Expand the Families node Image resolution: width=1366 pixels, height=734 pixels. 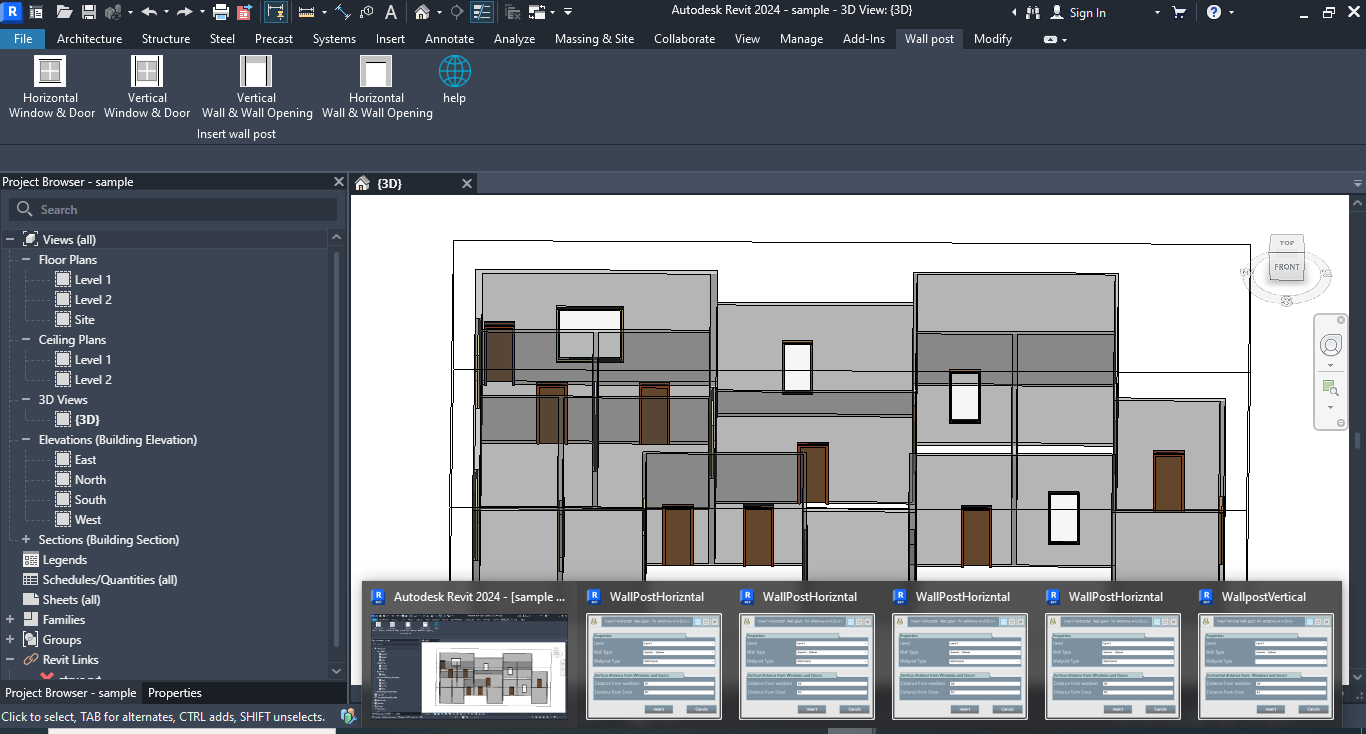[x=10, y=620]
